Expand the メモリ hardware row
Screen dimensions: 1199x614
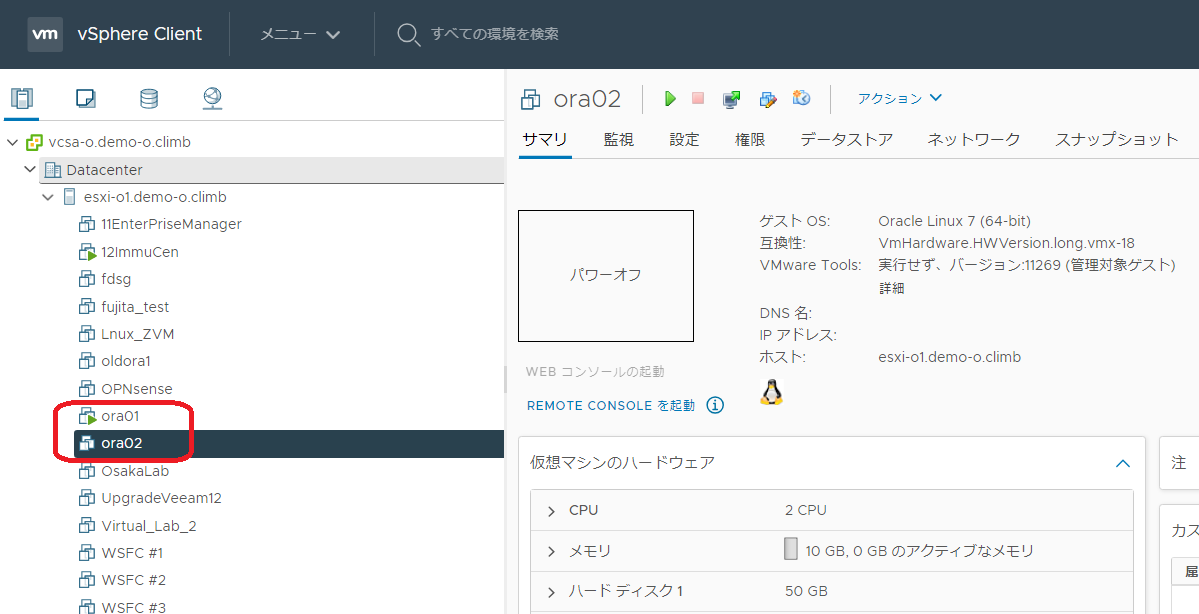coord(551,551)
